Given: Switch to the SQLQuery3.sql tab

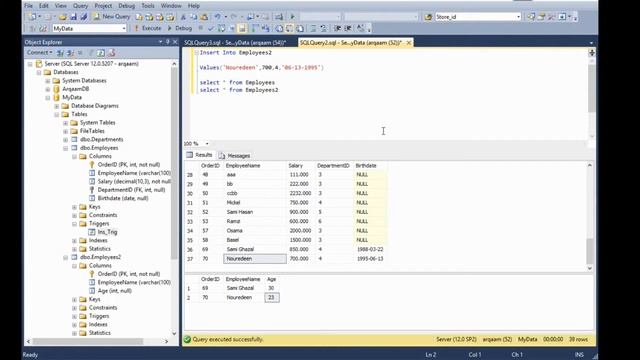Looking at the screenshot, I should click(x=235, y=42).
